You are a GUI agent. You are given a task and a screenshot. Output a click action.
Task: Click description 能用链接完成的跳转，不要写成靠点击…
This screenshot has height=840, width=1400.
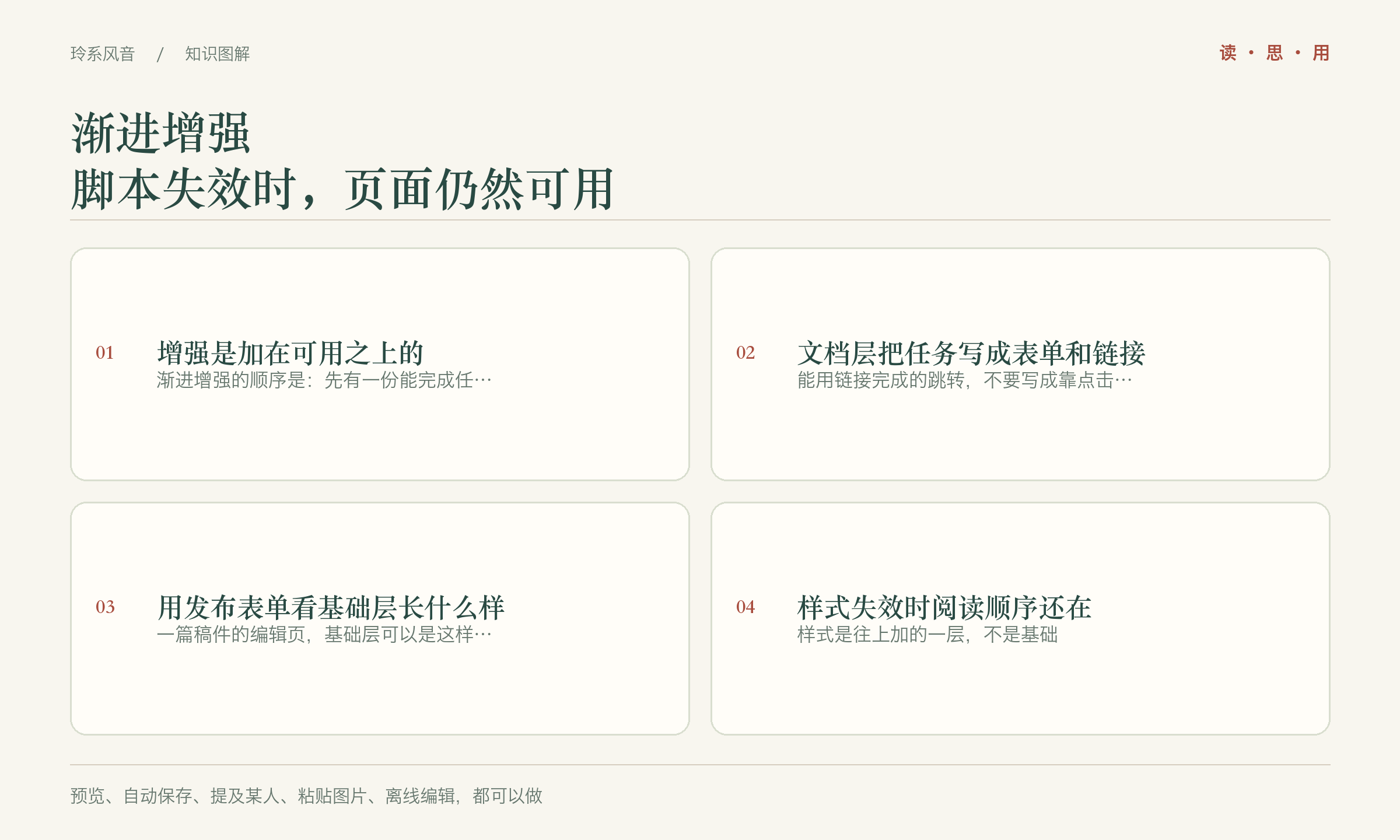(x=965, y=380)
